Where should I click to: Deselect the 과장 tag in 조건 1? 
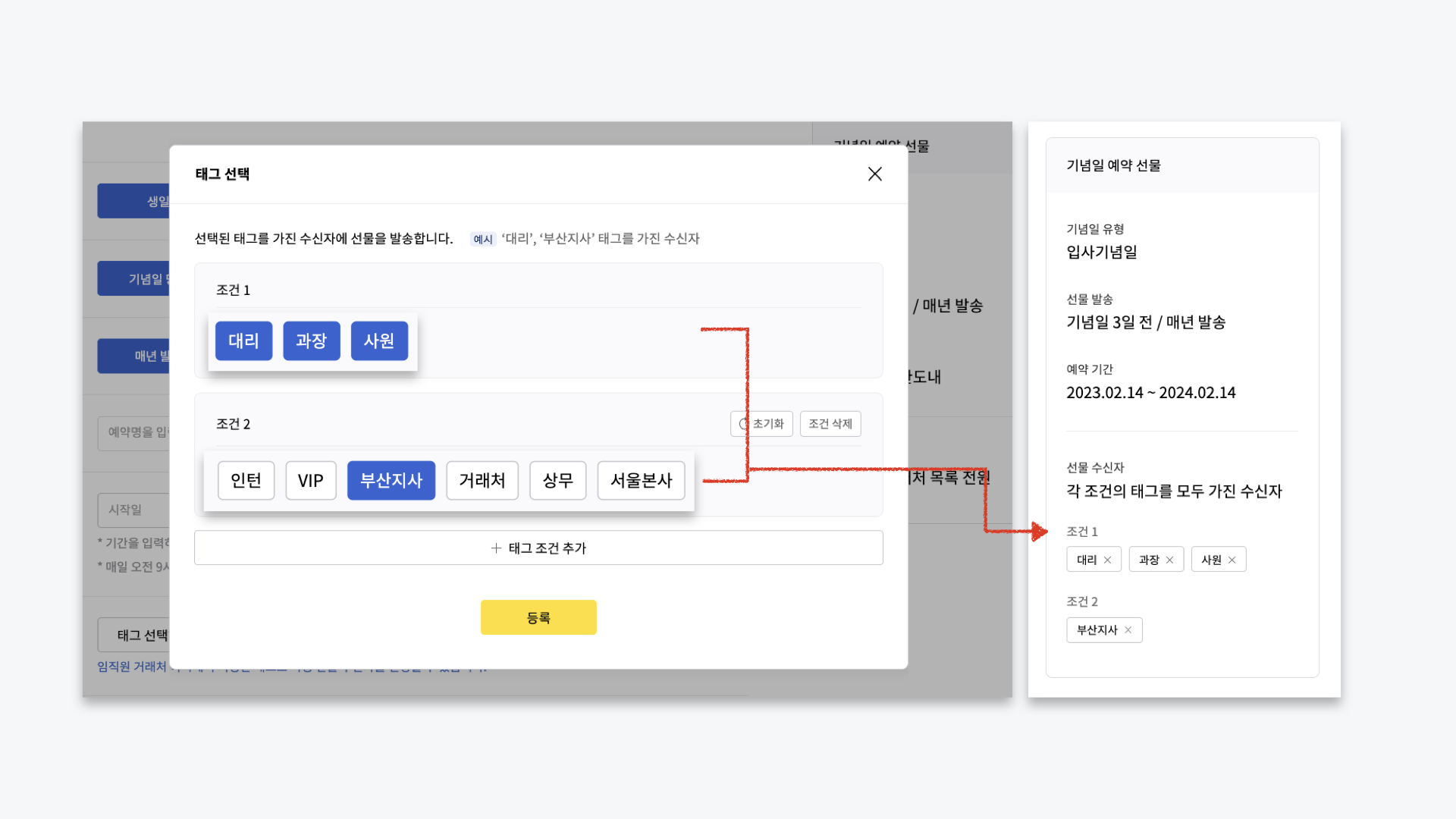[x=311, y=340]
